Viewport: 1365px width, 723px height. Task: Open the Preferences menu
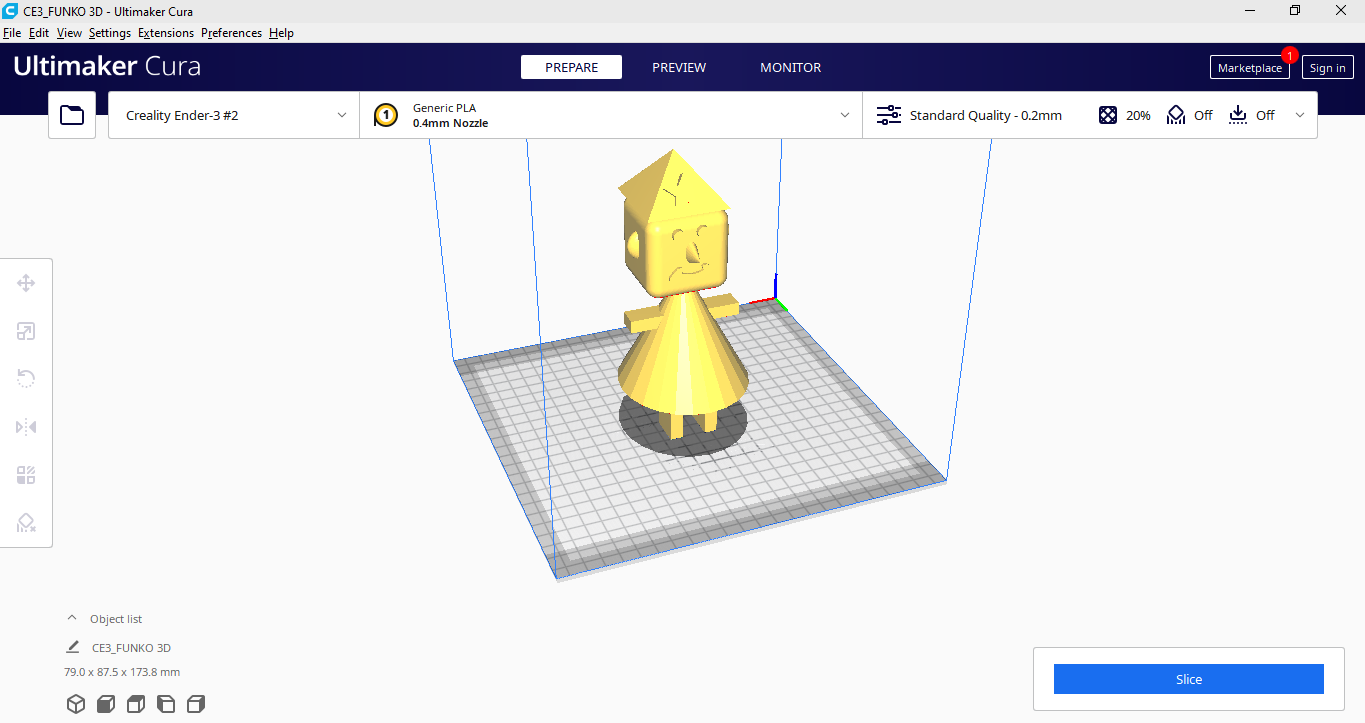tap(231, 33)
